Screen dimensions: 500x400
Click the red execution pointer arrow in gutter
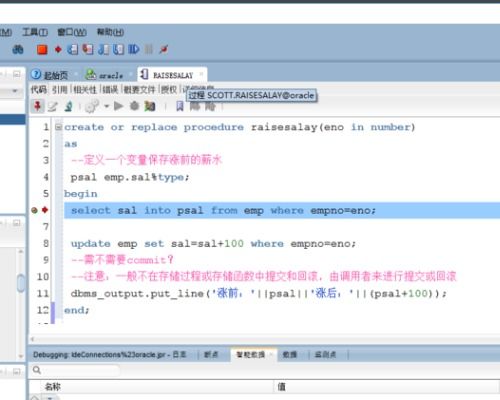(45, 210)
